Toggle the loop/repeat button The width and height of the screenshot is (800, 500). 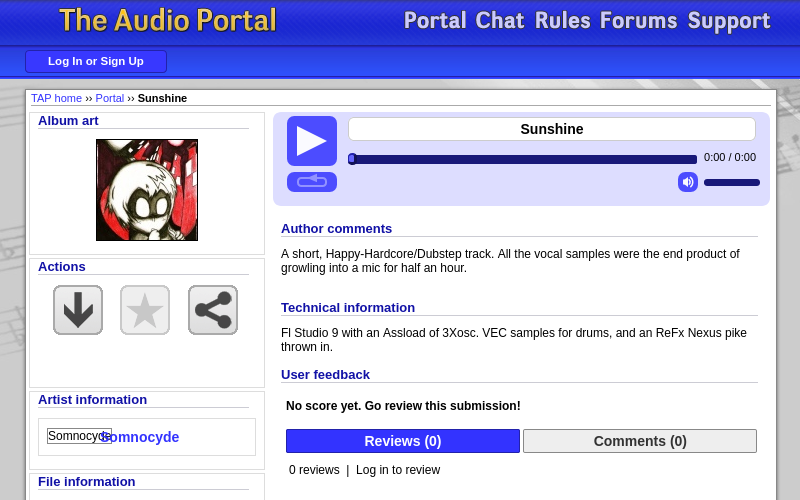click(311, 181)
